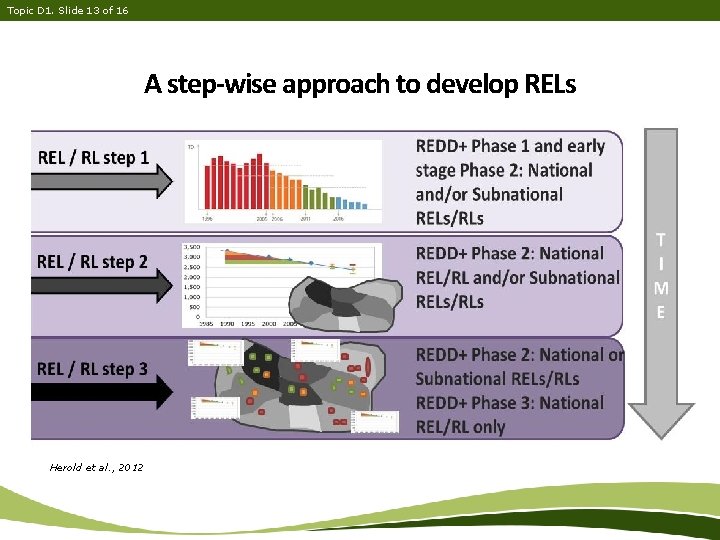Image resolution: width=720 pixels, height=540 pixels.
Task: Click the top-left mini chart in step 3
Action: 216,353
